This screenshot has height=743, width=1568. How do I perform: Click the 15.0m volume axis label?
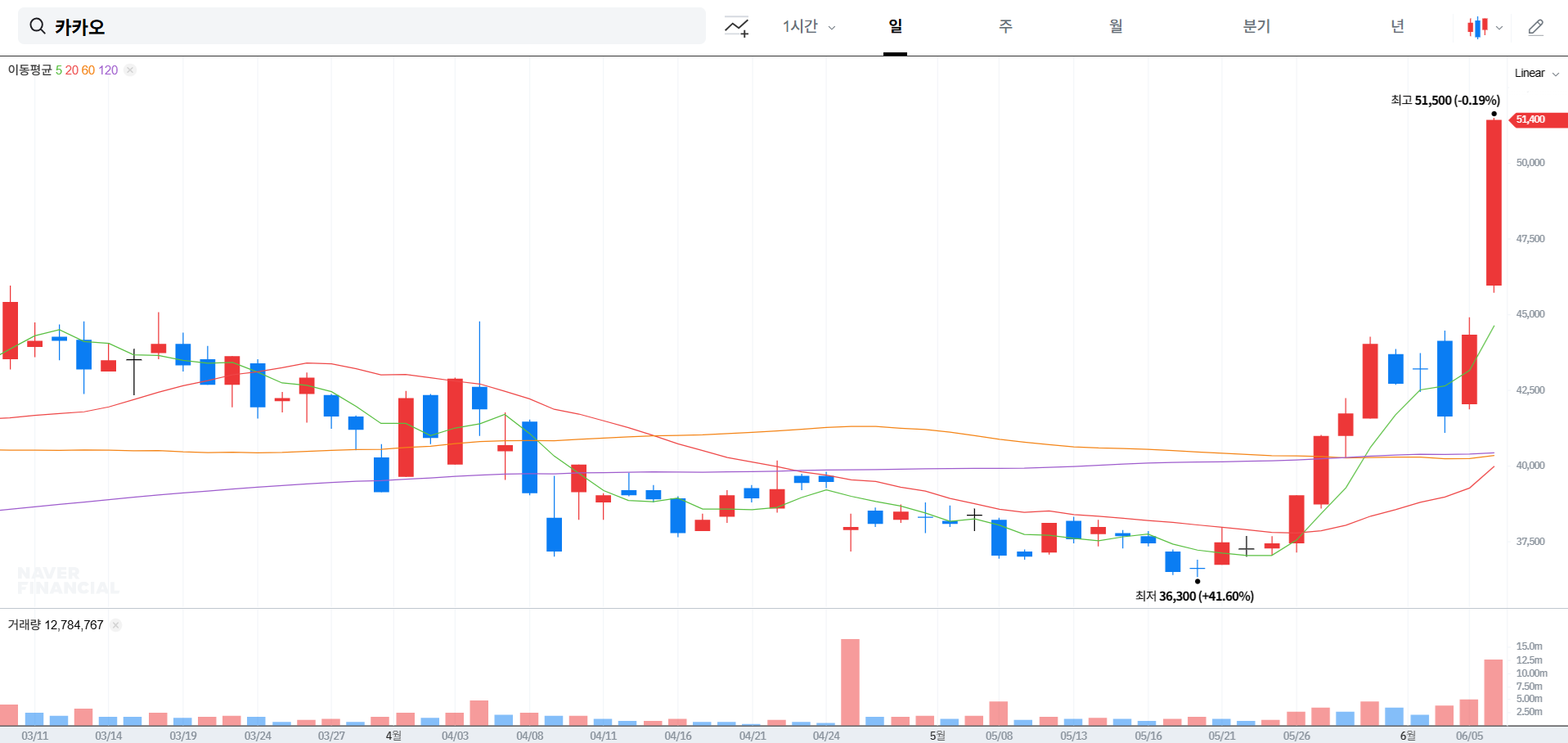(1529, 646)
